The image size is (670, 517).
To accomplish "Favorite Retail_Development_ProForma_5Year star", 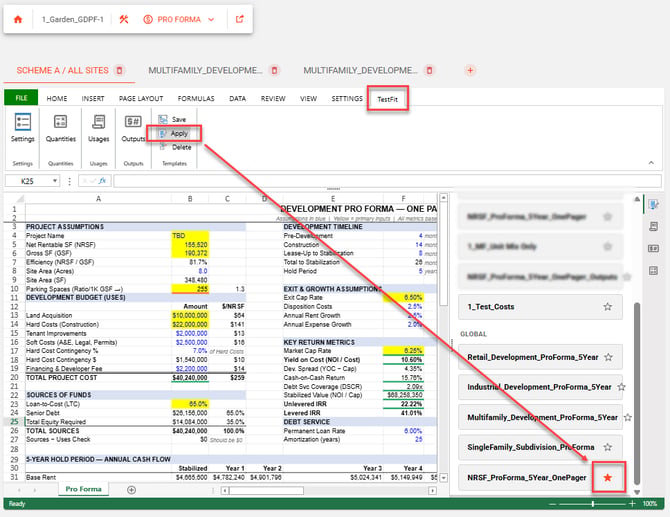I will pos(608,357).
